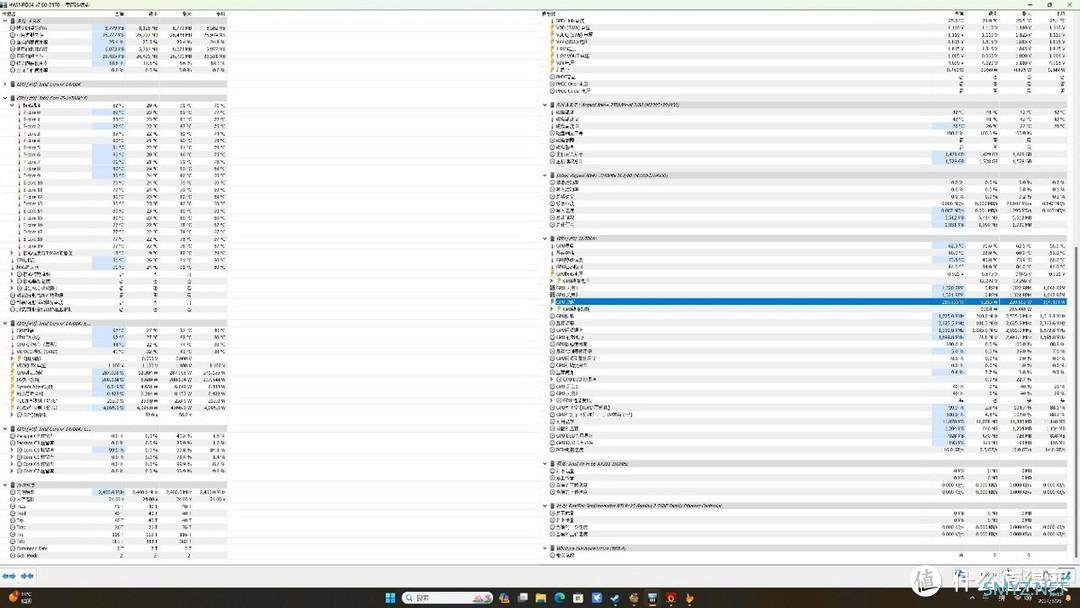Collapse the S.M.A.R.T. drive section
This screenshot has height=608, width=1080.
545,105
